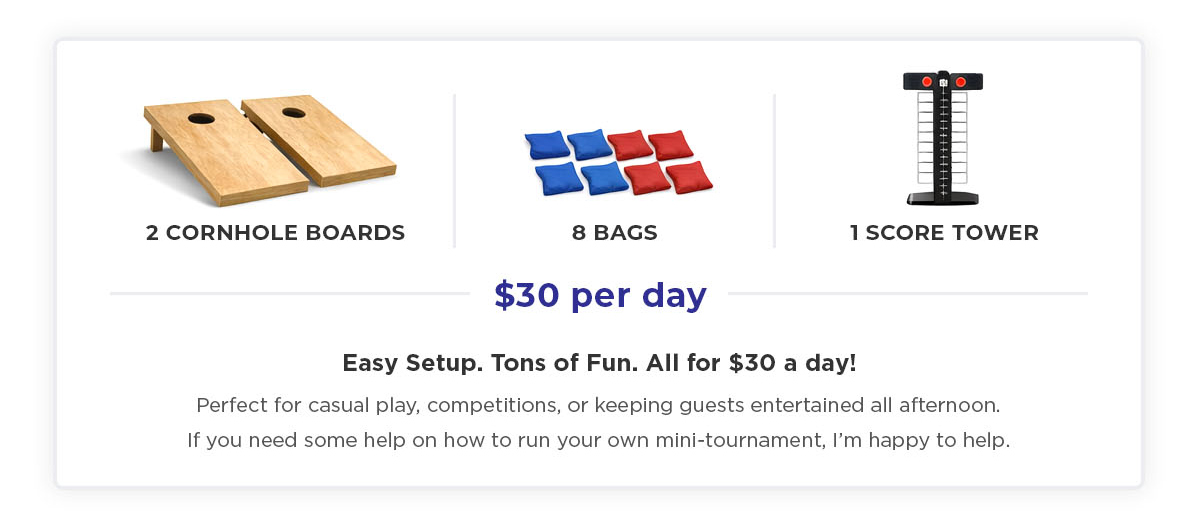The width and height of the screenshot is (1198, 527).
Task: Click the hole in the left cornhole board
Action: pos(201,118)
